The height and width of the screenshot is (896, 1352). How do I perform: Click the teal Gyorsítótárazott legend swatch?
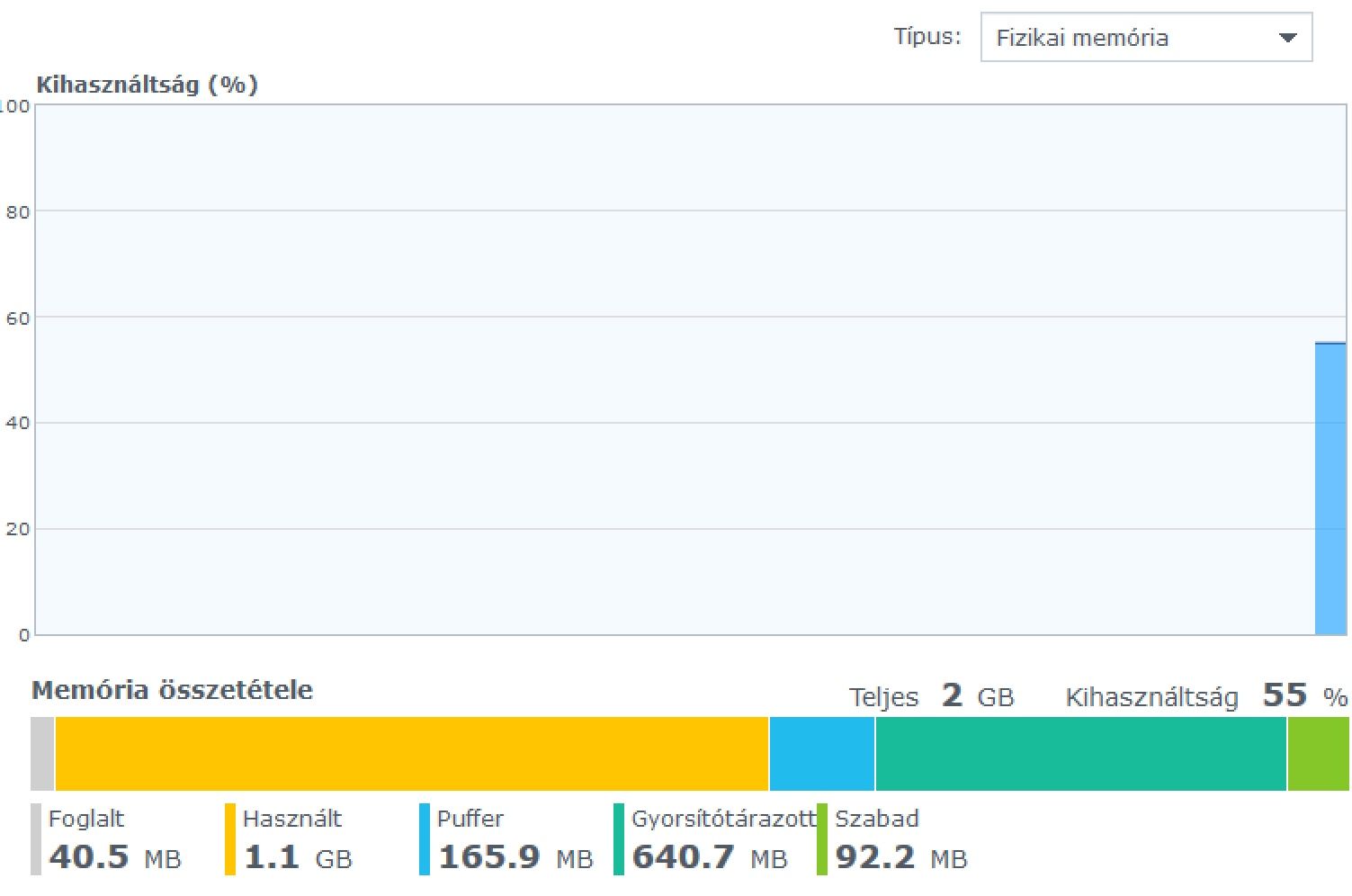point(619,839)
